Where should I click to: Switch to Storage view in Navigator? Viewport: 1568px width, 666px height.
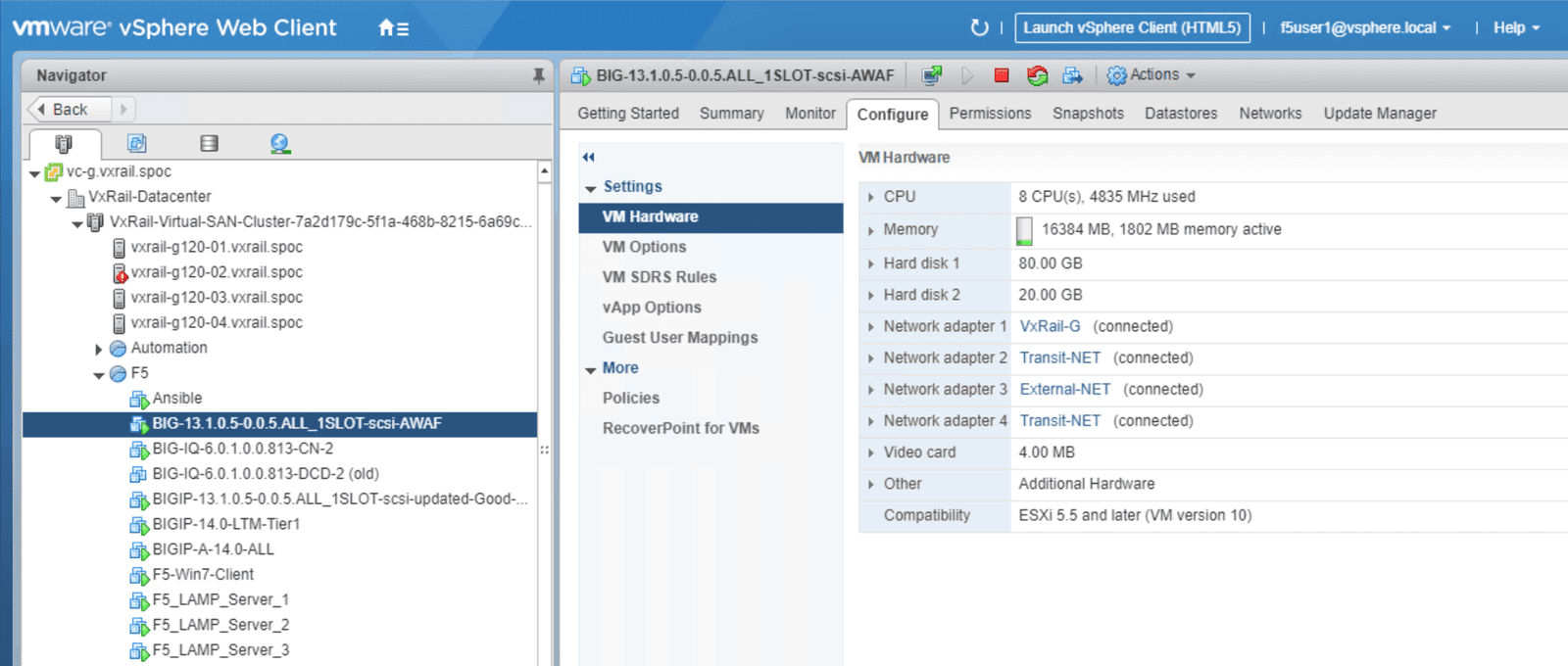click(209, 144)
